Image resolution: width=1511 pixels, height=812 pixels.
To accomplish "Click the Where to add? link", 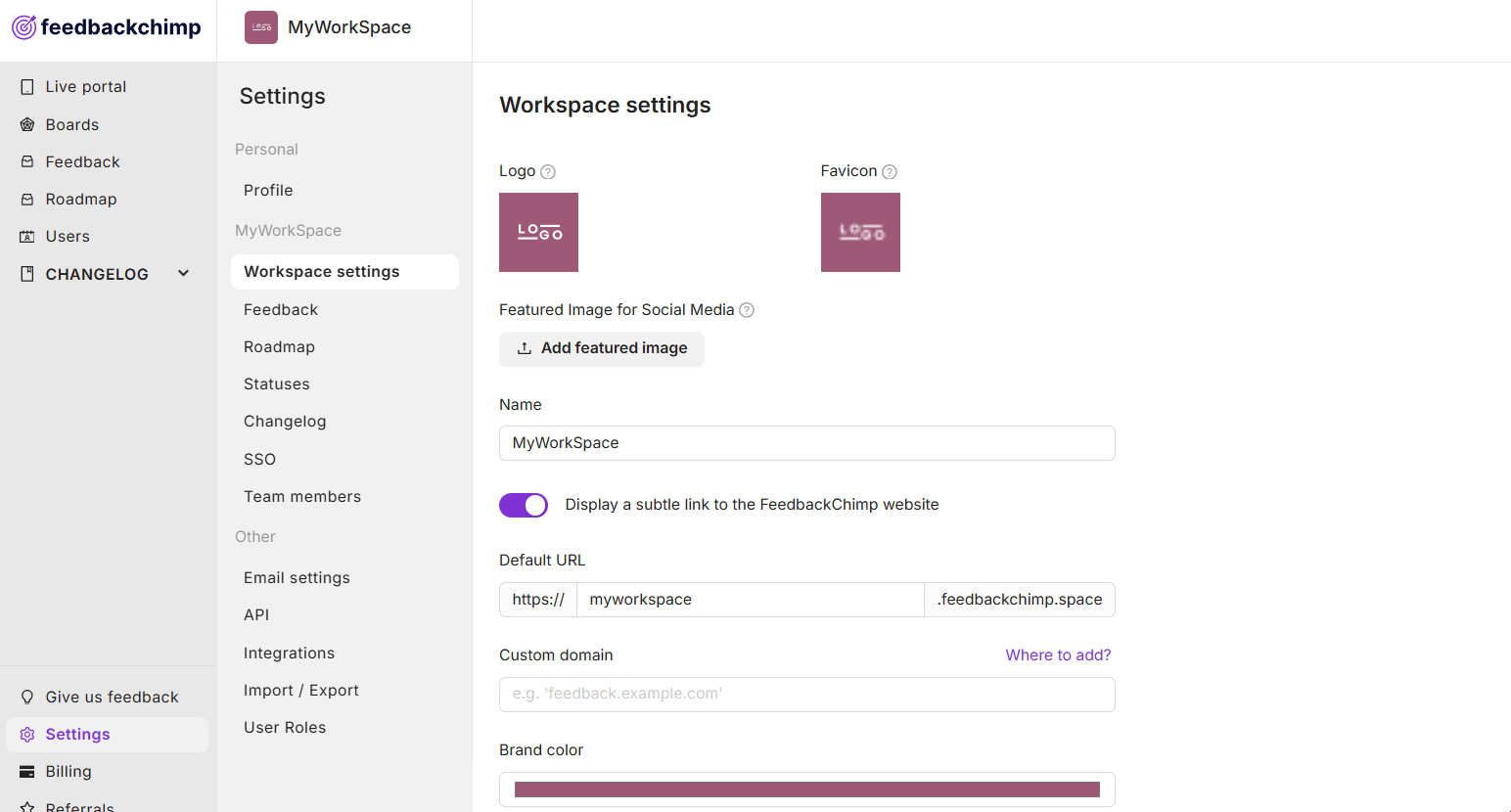I will coord(1058,655).
